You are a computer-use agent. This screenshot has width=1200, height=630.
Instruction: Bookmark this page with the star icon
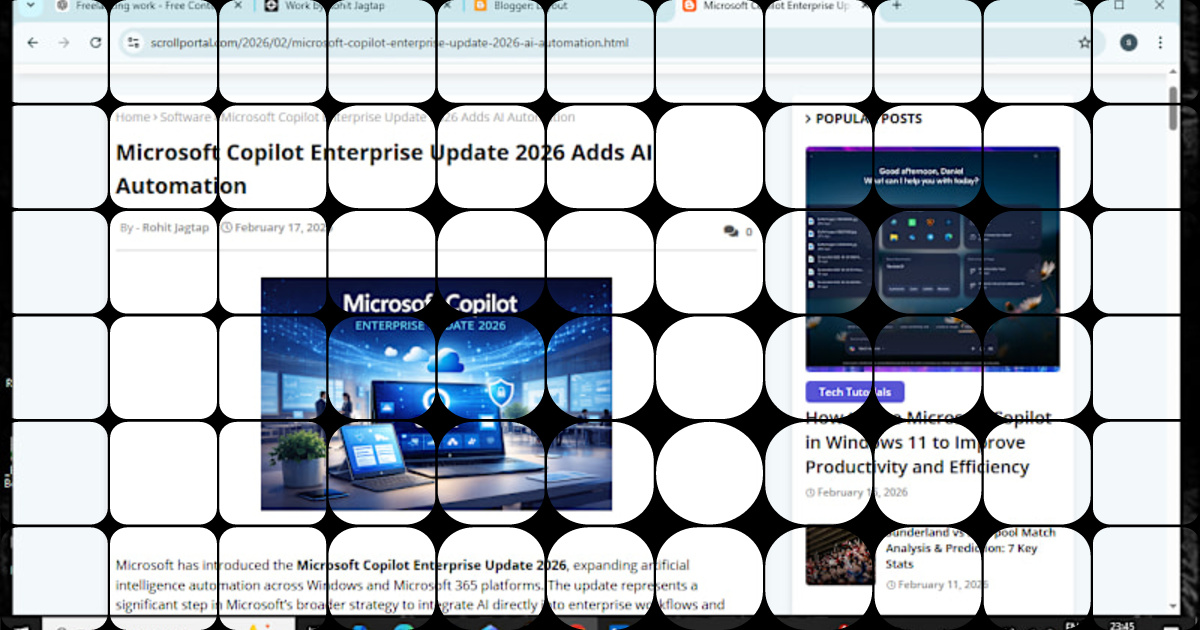click(x=1085, y=43)
